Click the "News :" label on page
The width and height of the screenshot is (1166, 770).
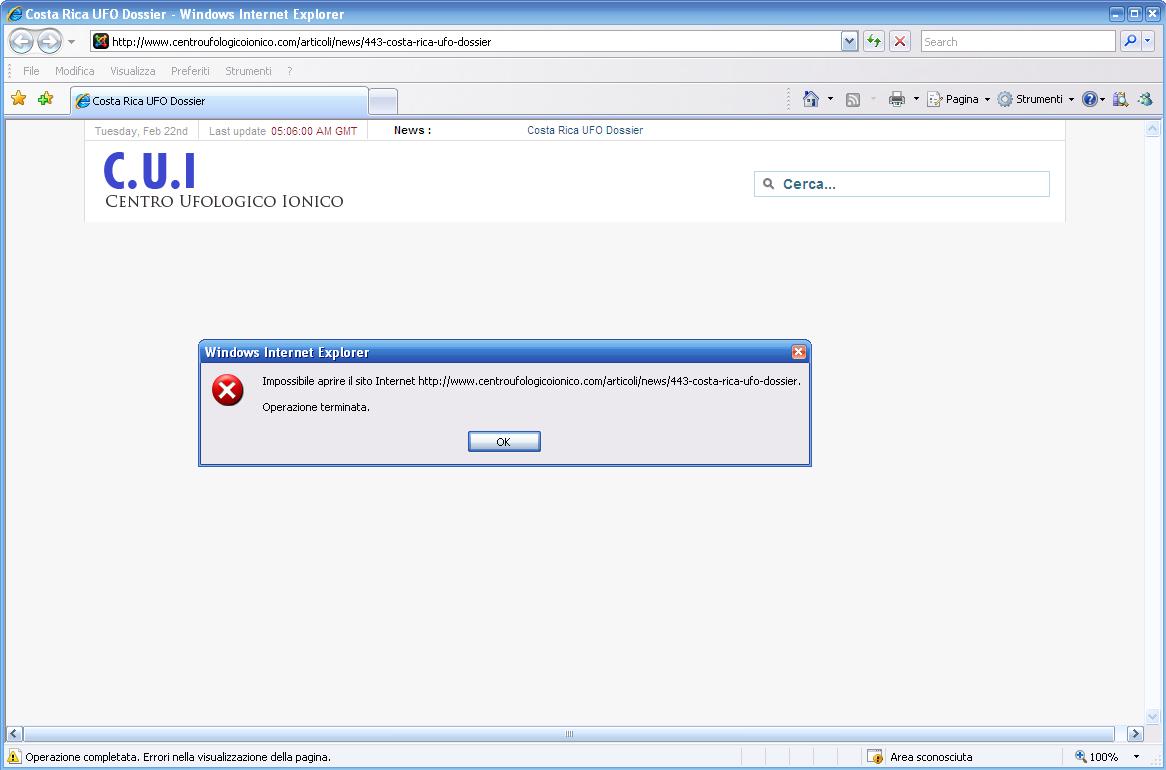(x=413, y=130)
